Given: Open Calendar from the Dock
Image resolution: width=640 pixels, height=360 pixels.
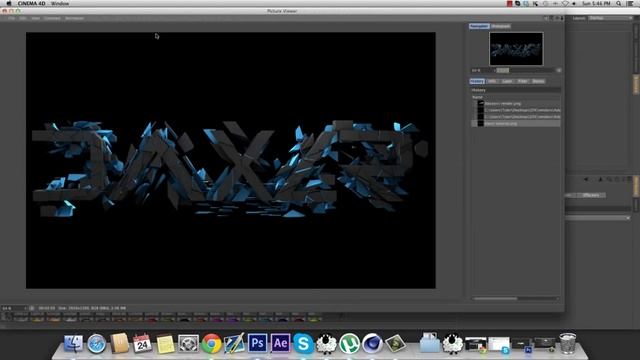Looking at the screenshot, I should tap(142, 344).
